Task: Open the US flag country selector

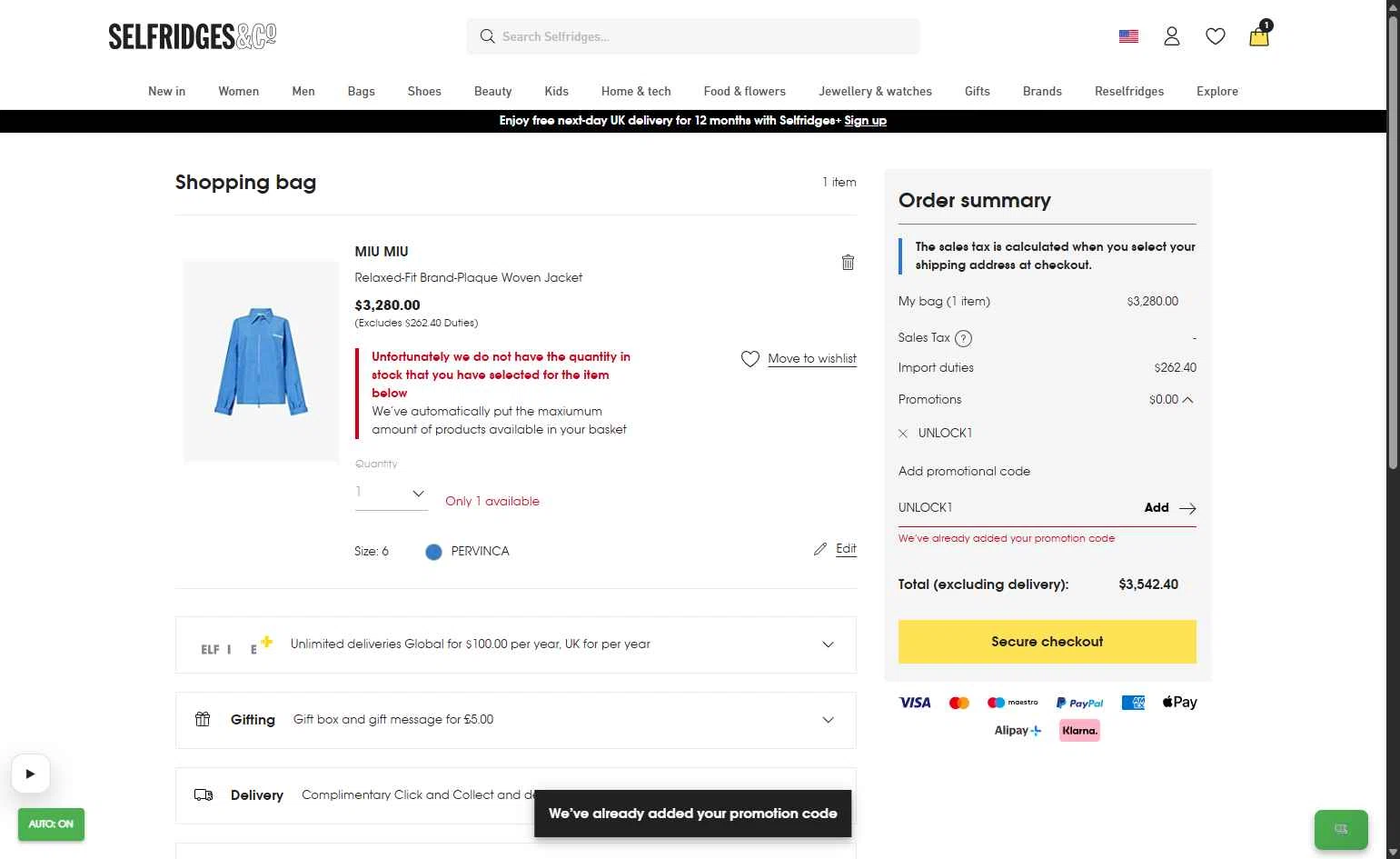Action: (x=1128, y=36)
